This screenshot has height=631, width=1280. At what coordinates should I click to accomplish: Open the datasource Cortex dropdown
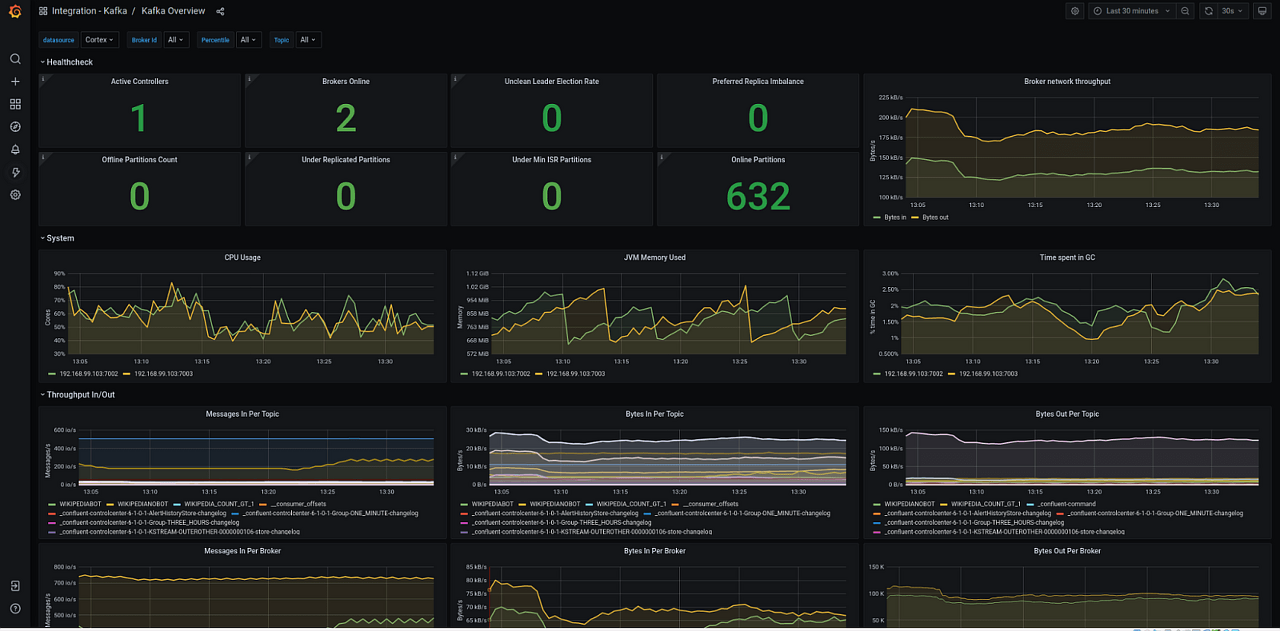tap(100, 40)
